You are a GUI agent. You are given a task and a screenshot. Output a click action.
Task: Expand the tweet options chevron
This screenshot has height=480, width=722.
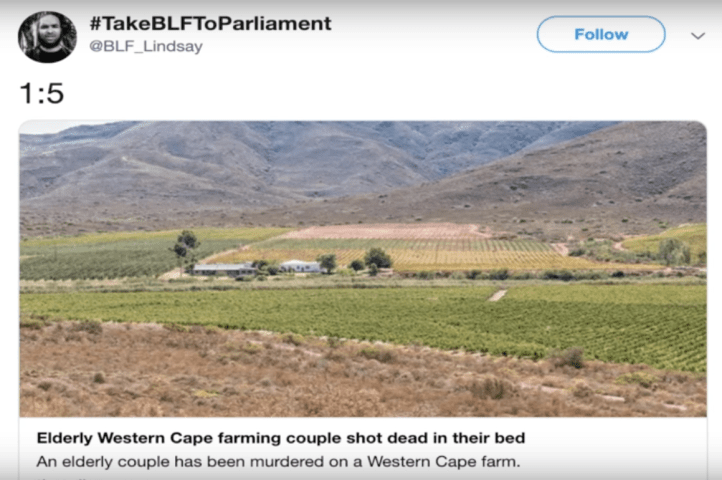coord(698,35)
